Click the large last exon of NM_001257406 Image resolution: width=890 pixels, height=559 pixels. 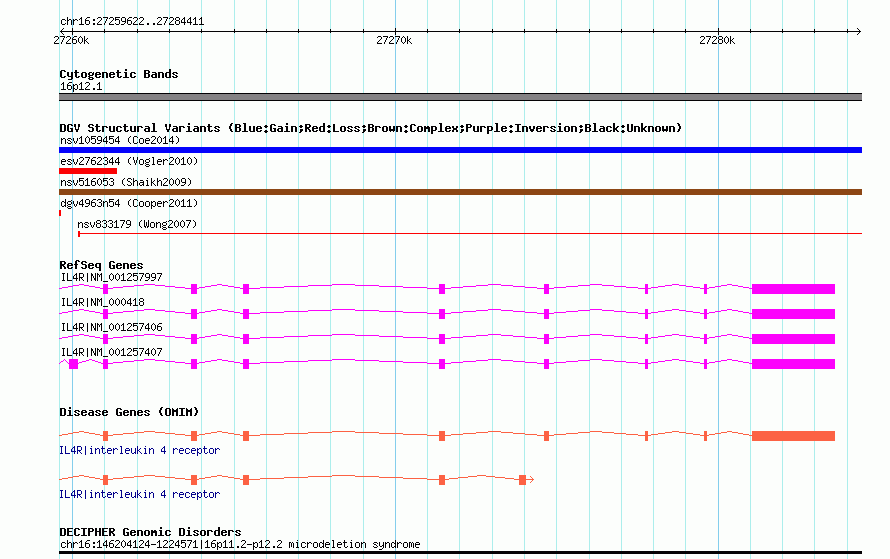[x=794, y=339]
